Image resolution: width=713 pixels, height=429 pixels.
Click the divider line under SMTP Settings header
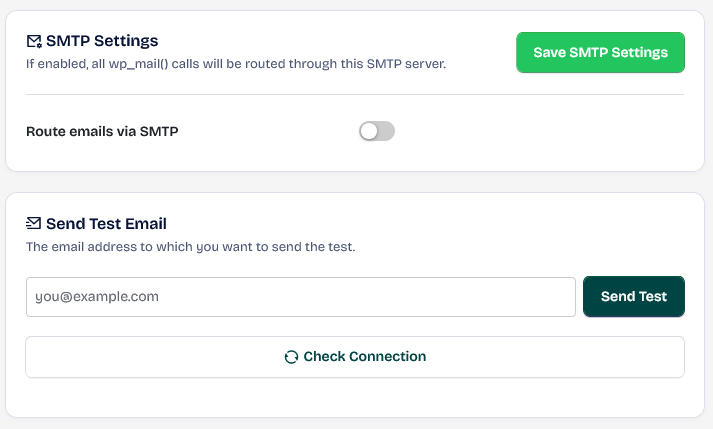pos(355,95)
